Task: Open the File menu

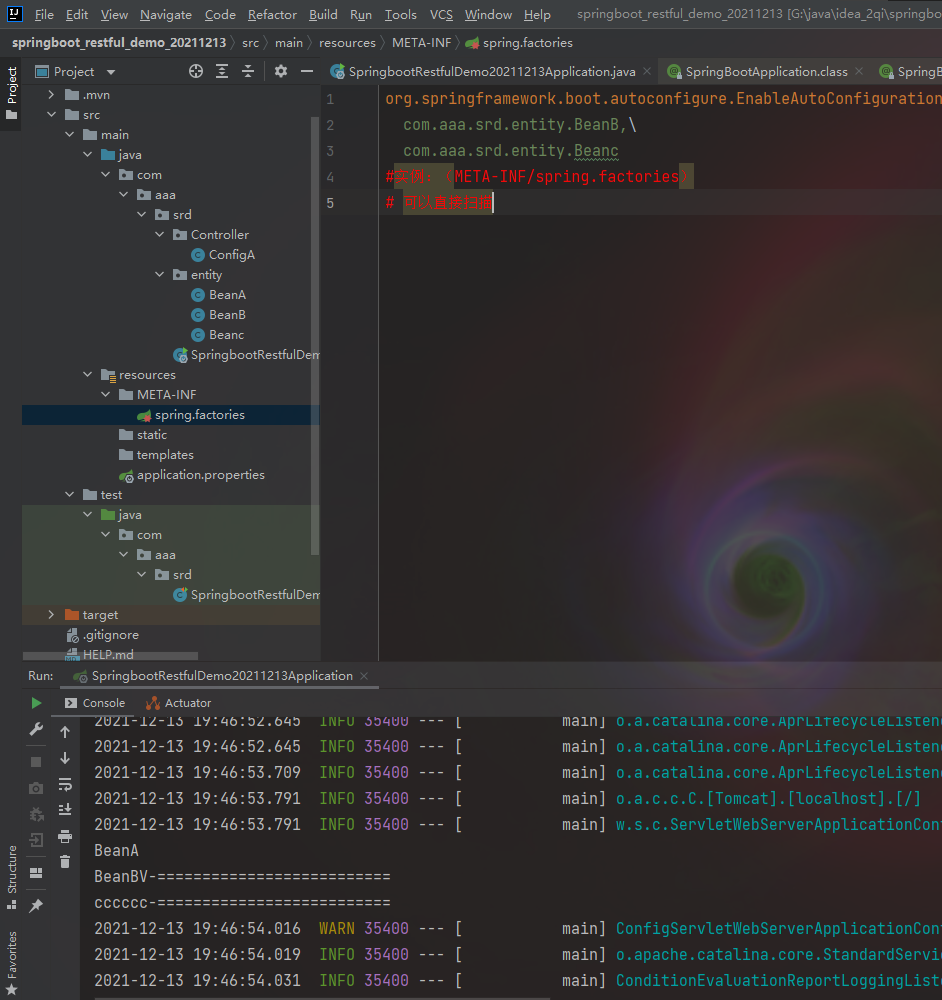Action: (44, 15)
